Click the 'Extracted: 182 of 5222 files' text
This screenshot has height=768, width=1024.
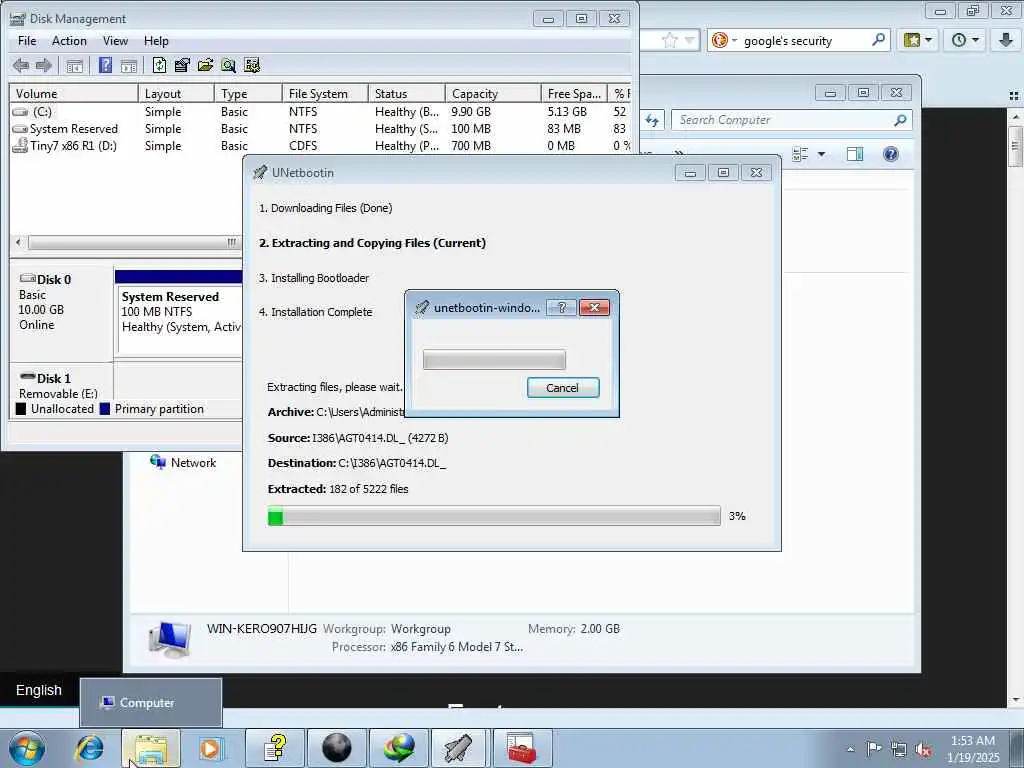(x=338, y=488)
